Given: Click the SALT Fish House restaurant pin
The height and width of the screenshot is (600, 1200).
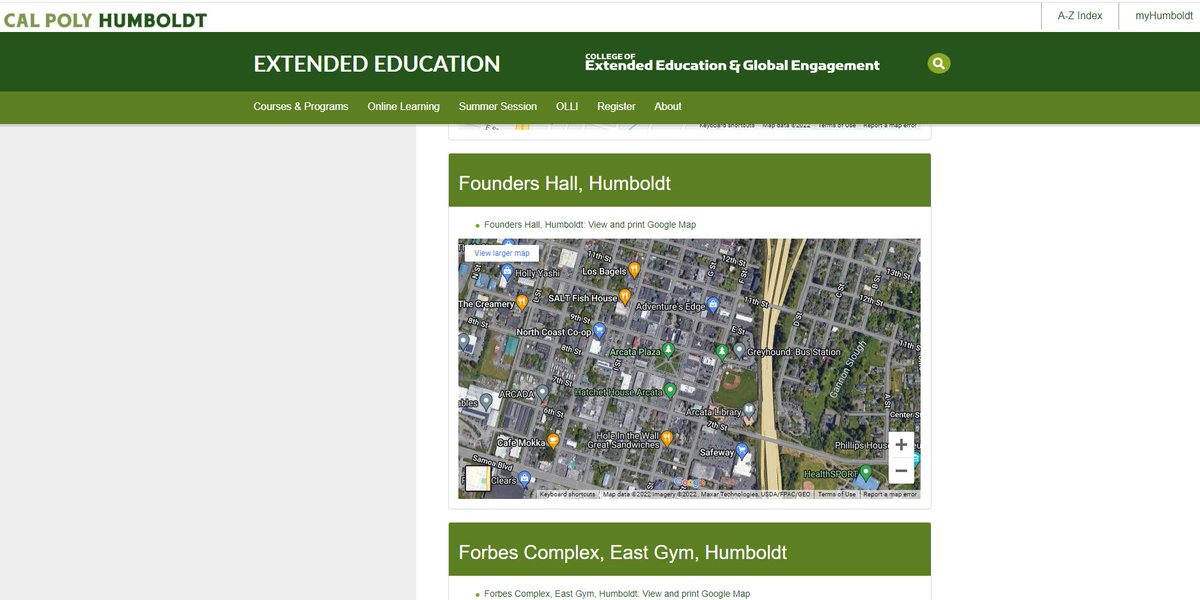Looking at the screenshot, I should click(625, 296).
